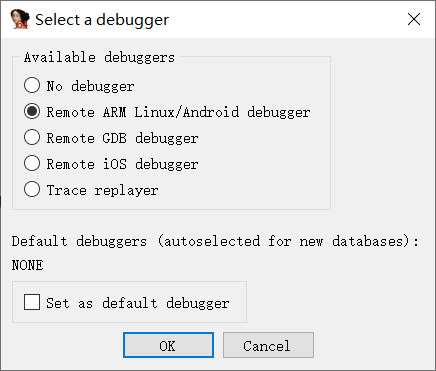Click the NONE default debugger value
The width and height of the screenshot is (436, 371).
pos(27,265)
